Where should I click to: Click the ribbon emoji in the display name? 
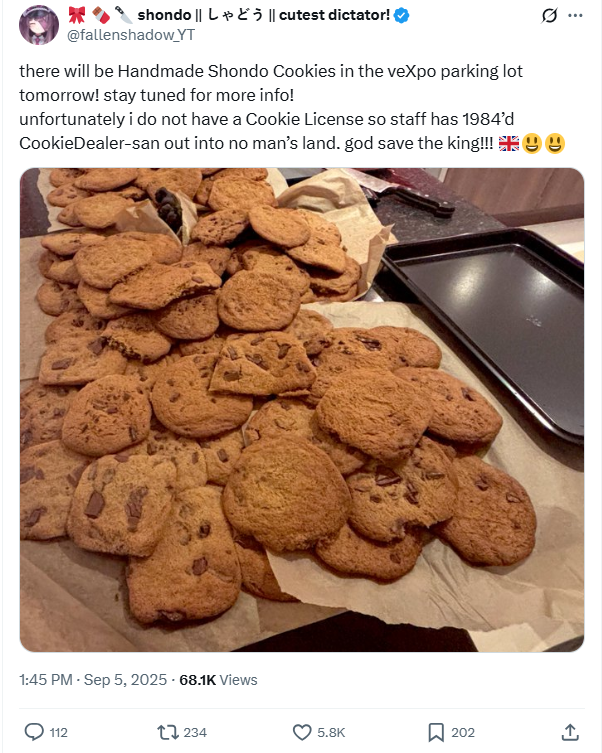[76, 15]
